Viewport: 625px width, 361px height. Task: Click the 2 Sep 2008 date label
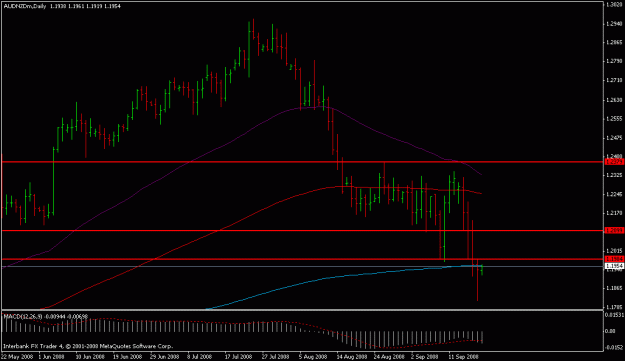coord(425,357)
